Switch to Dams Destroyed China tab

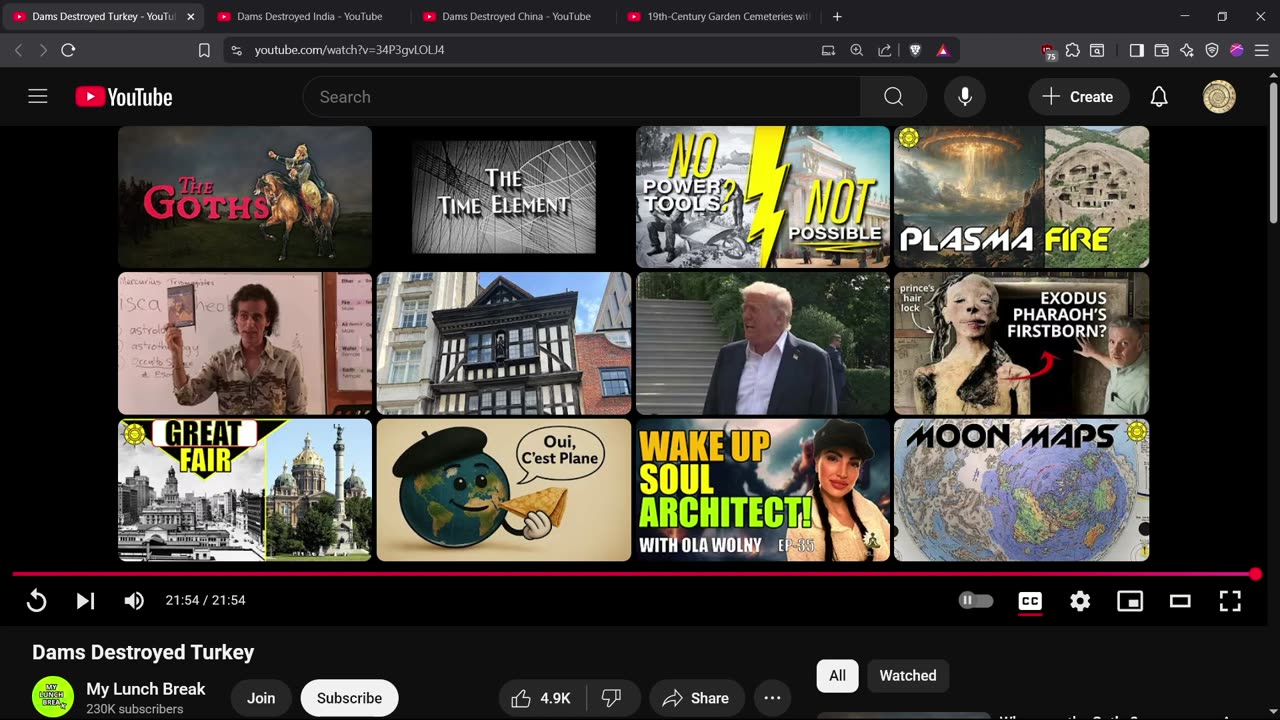tap(514, 16)
